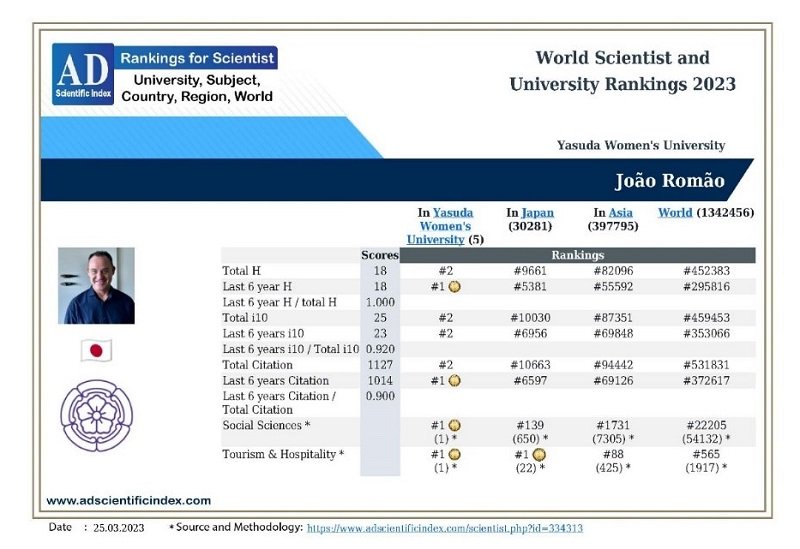The image size is (800, 549).
Task: Click the Total i10 score 25
Action: coord(380,318)
